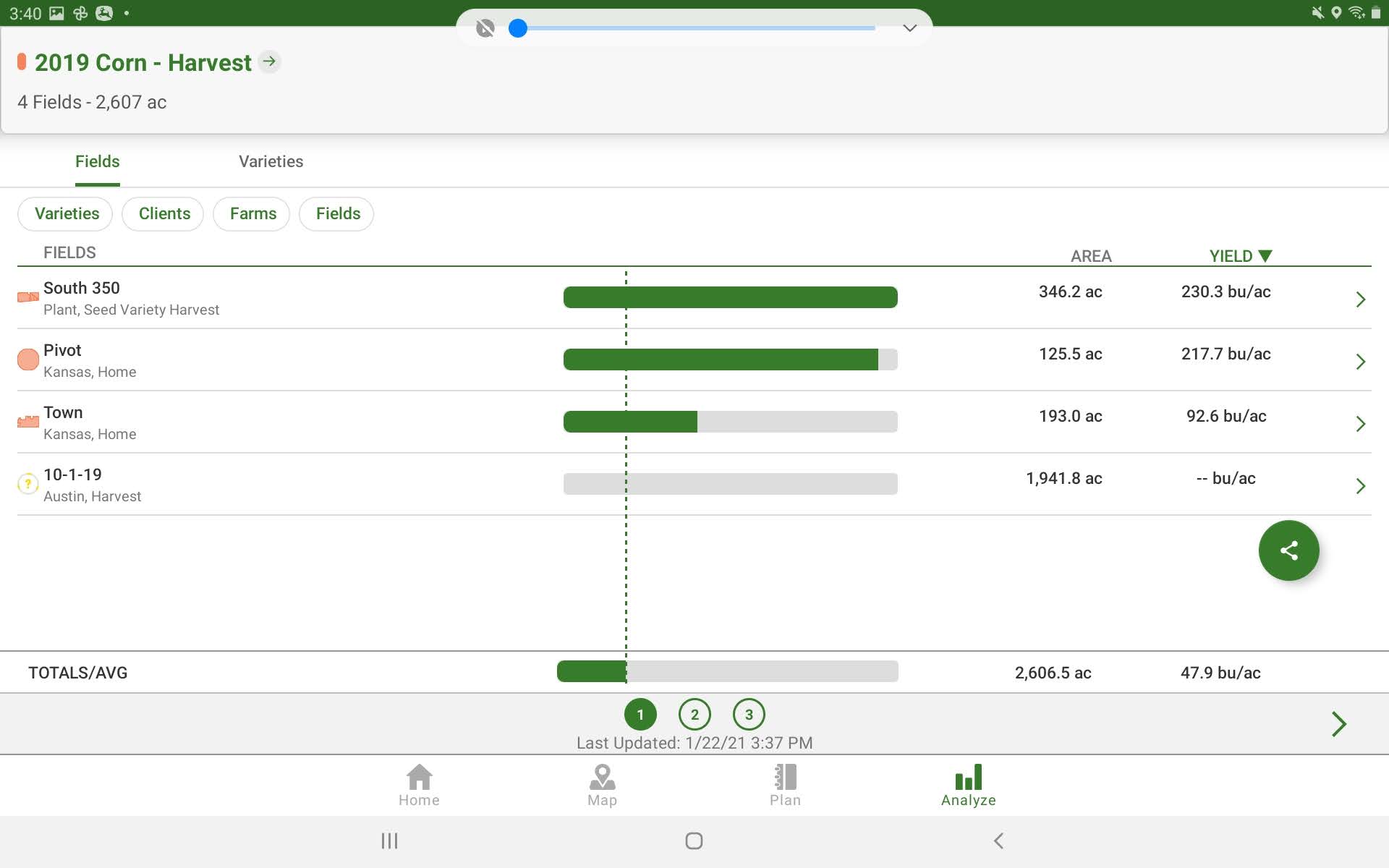Open the Plan notebook icon
Image resolution: width=1389 pixels, height=868 pixels.
[785, 778]
